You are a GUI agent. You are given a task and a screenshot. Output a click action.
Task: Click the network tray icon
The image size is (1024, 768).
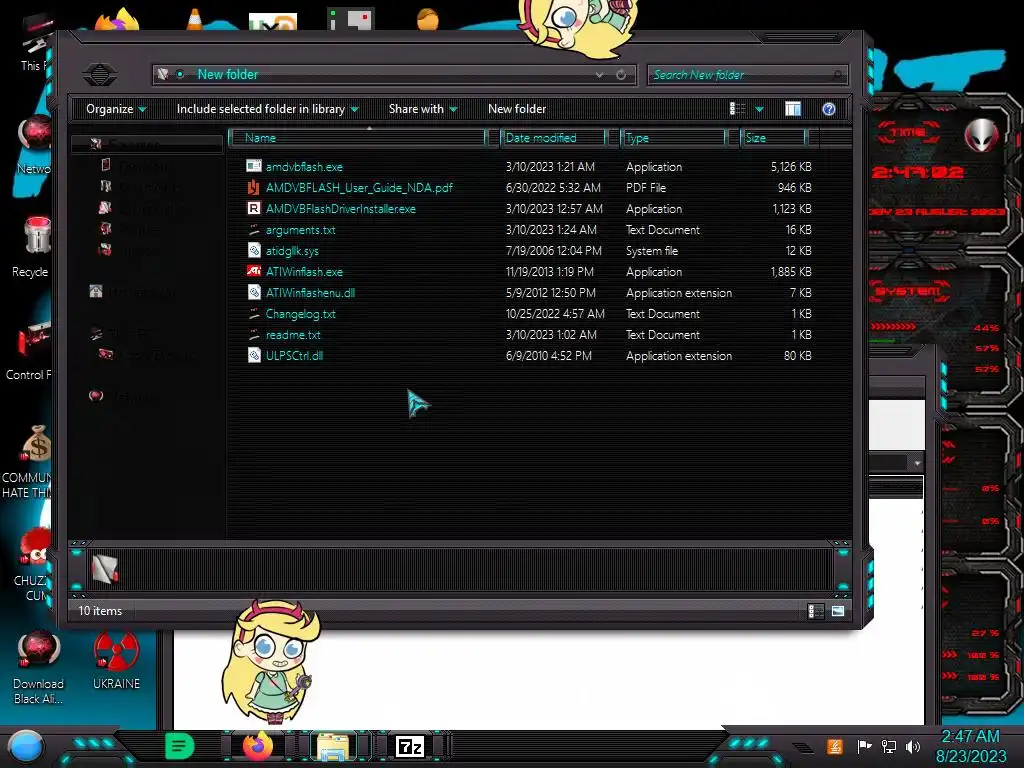point(889,746)
